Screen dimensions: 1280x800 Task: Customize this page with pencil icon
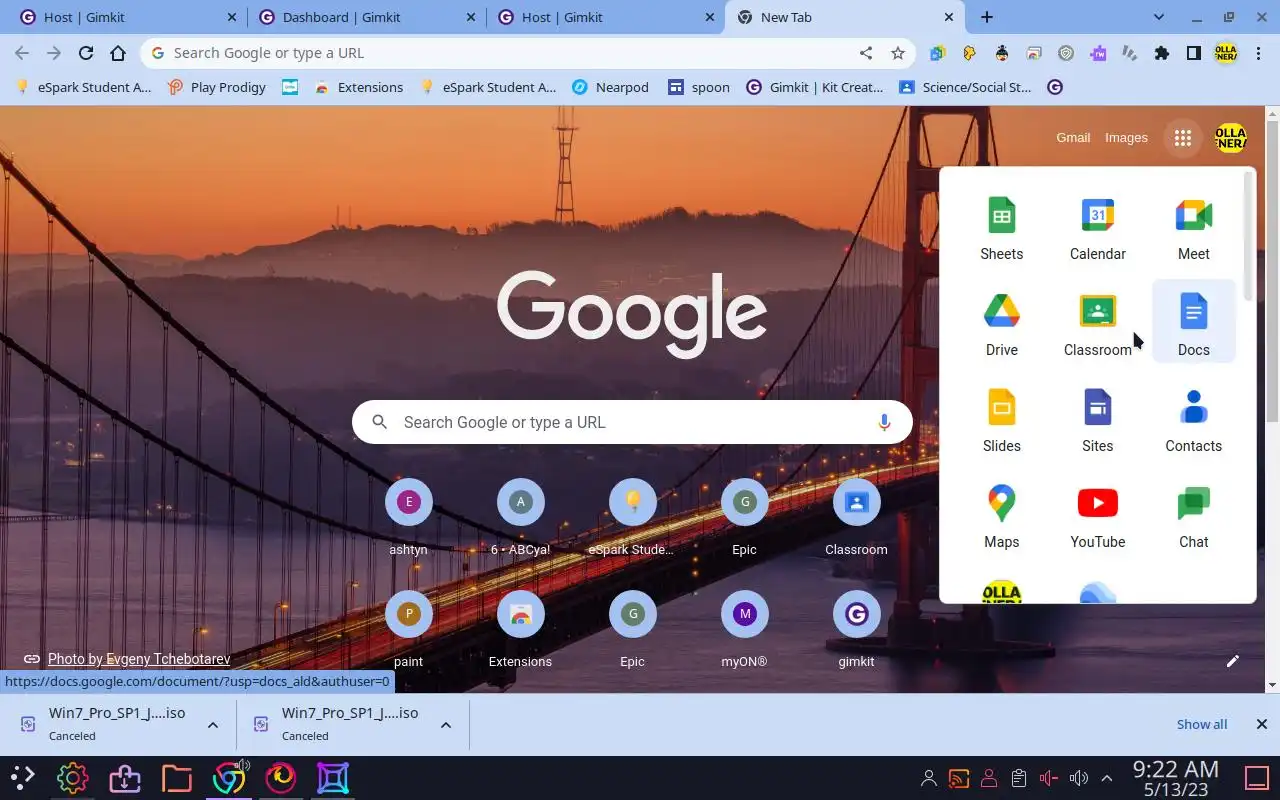[x=1233, y=661]
